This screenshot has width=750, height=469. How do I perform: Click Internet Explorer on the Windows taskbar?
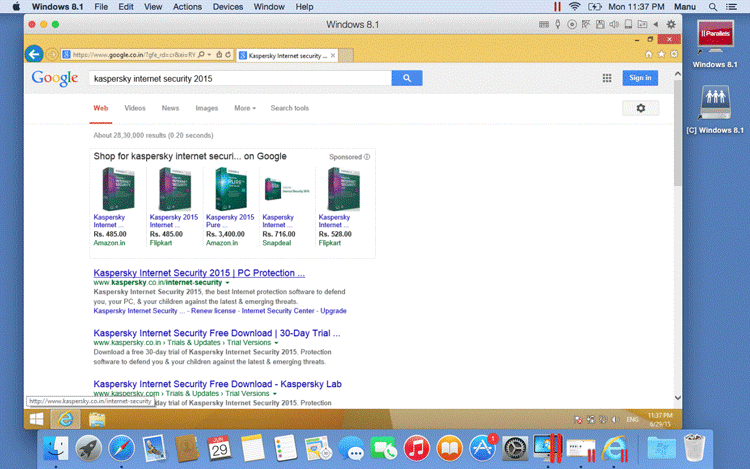(x=66, y=419)
